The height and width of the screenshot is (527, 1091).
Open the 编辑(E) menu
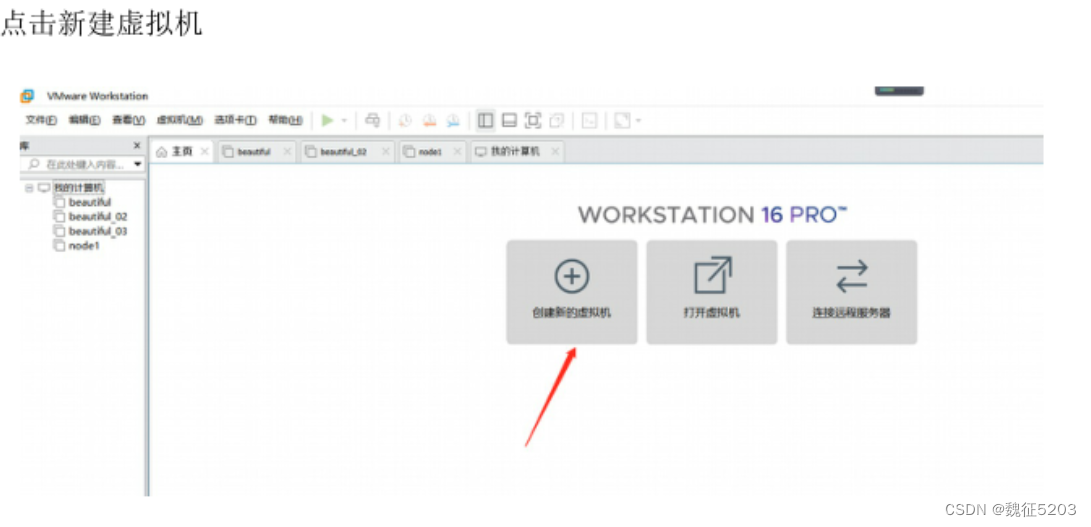point(84,120)
